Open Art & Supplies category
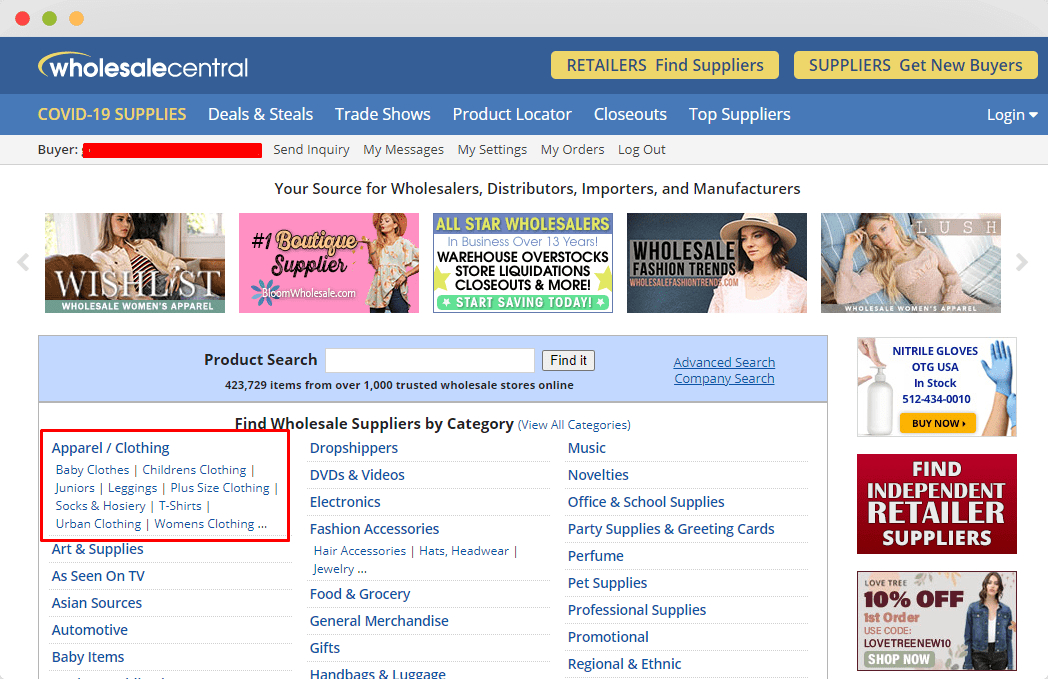Screen dimensions: 1048x679 tap(98, 549)
